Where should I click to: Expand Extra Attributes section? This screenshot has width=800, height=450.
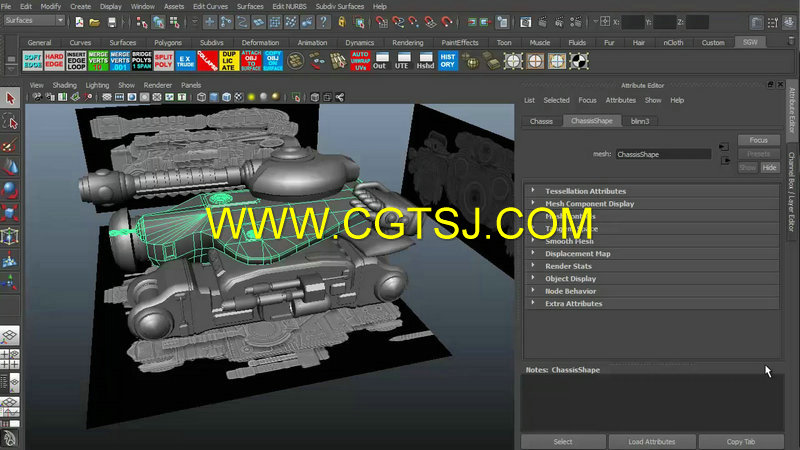pyautogui.click(x=652, y=304)
